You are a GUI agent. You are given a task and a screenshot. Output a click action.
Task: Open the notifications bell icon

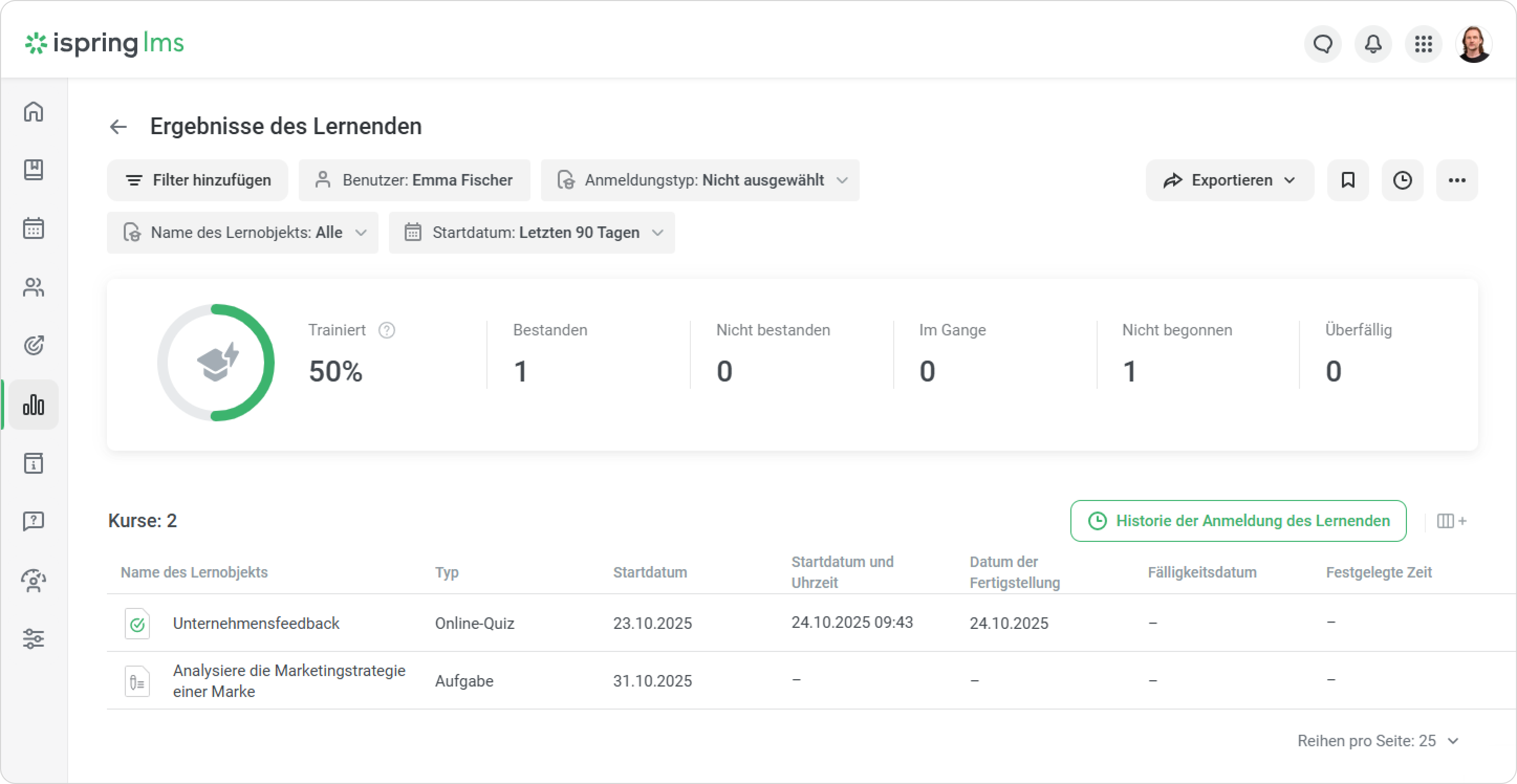point(1373,44)
